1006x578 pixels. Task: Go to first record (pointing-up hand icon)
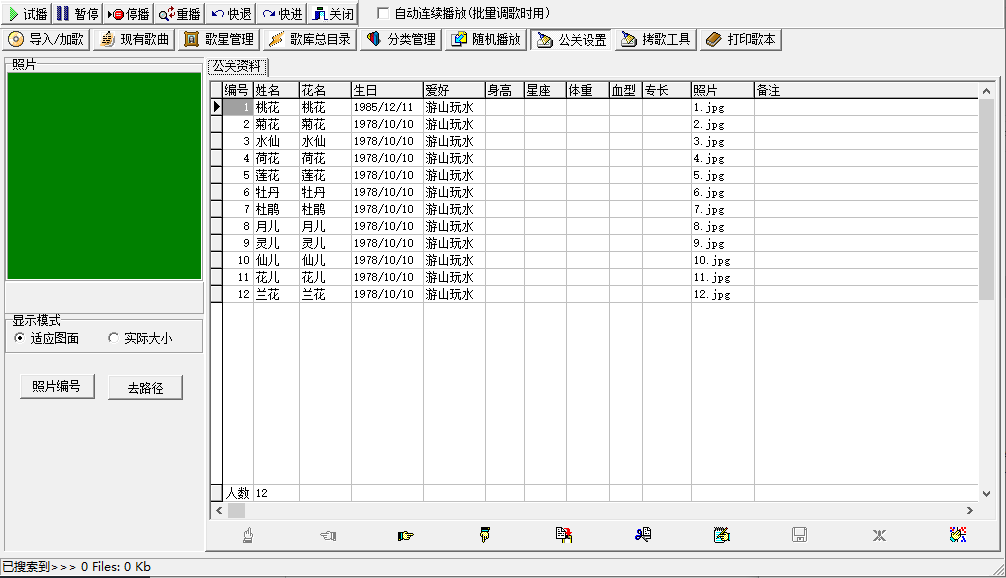pyautogui.click(x=248, y=535)
